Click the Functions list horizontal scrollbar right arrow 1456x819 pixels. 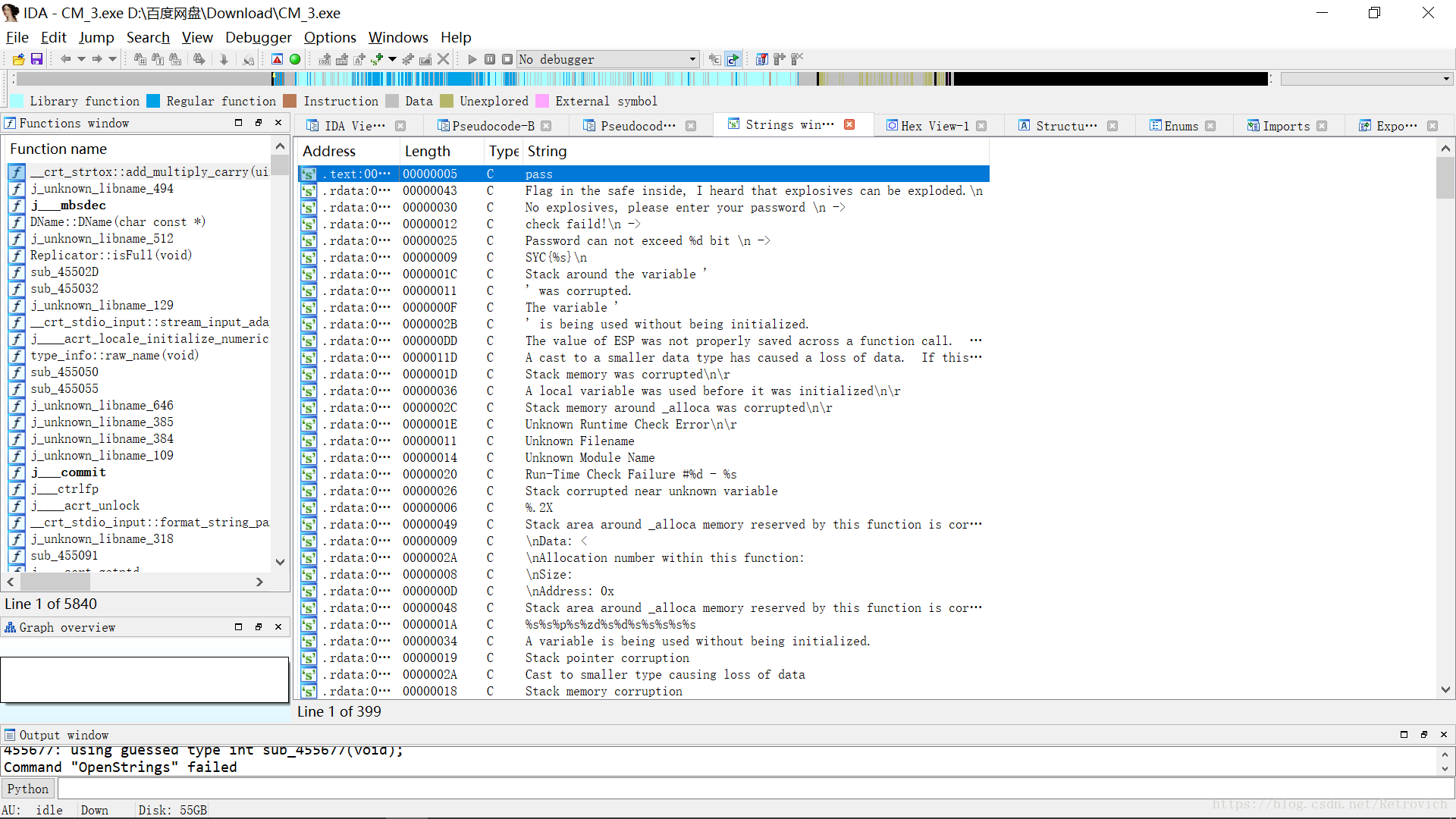[x=259, y=582]
